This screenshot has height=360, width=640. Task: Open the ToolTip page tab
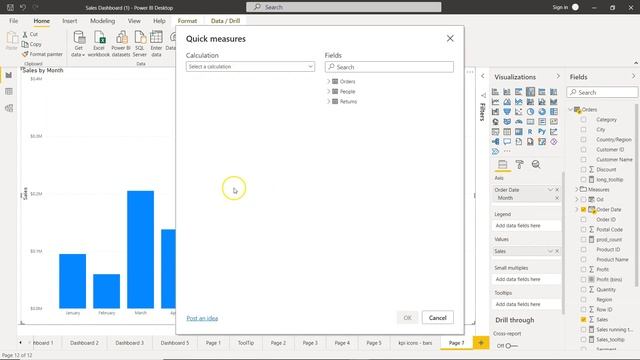pyautogui.click(x=246, y=343)
